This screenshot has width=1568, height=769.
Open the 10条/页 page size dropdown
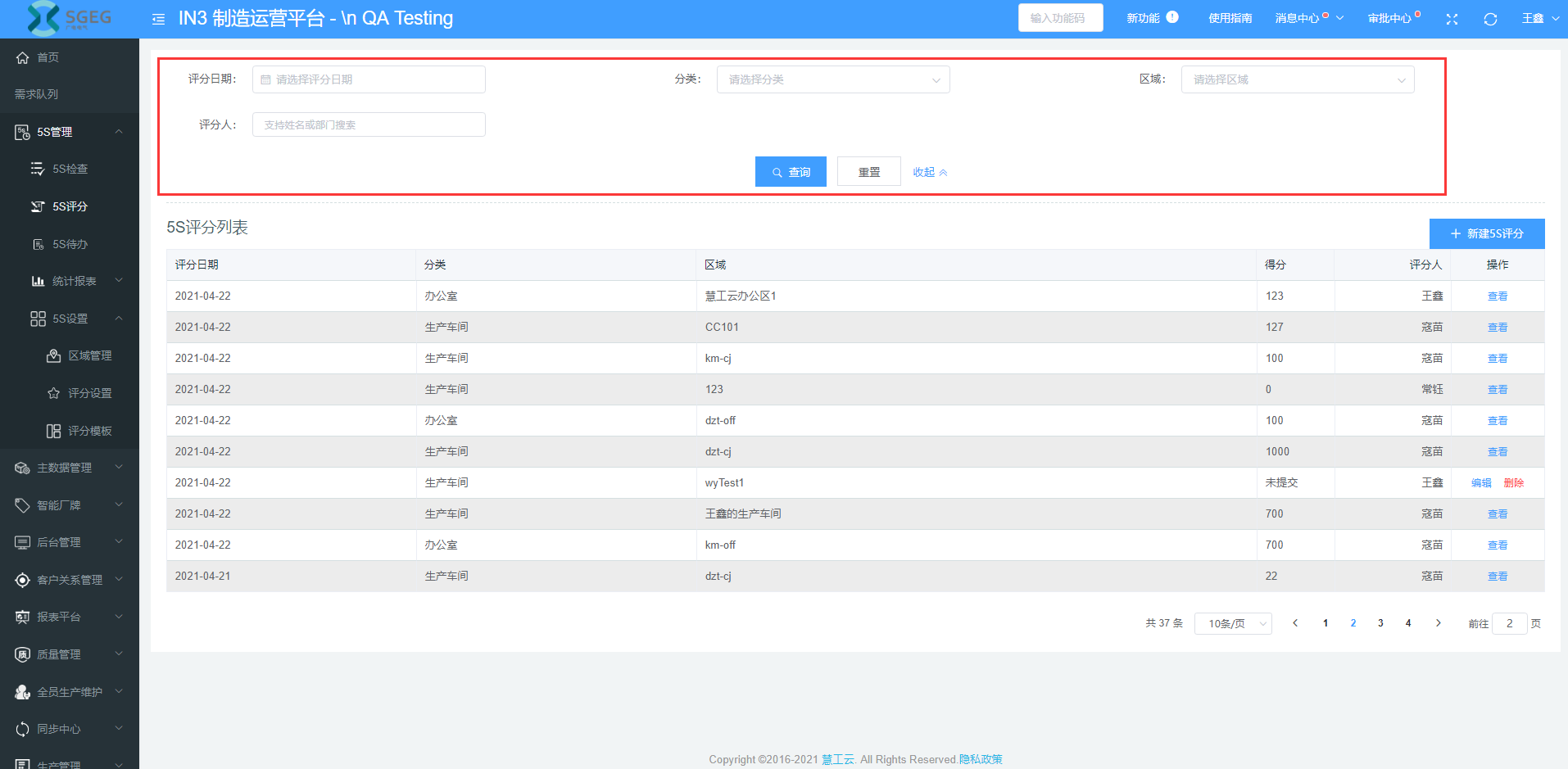click(1233, 624)
